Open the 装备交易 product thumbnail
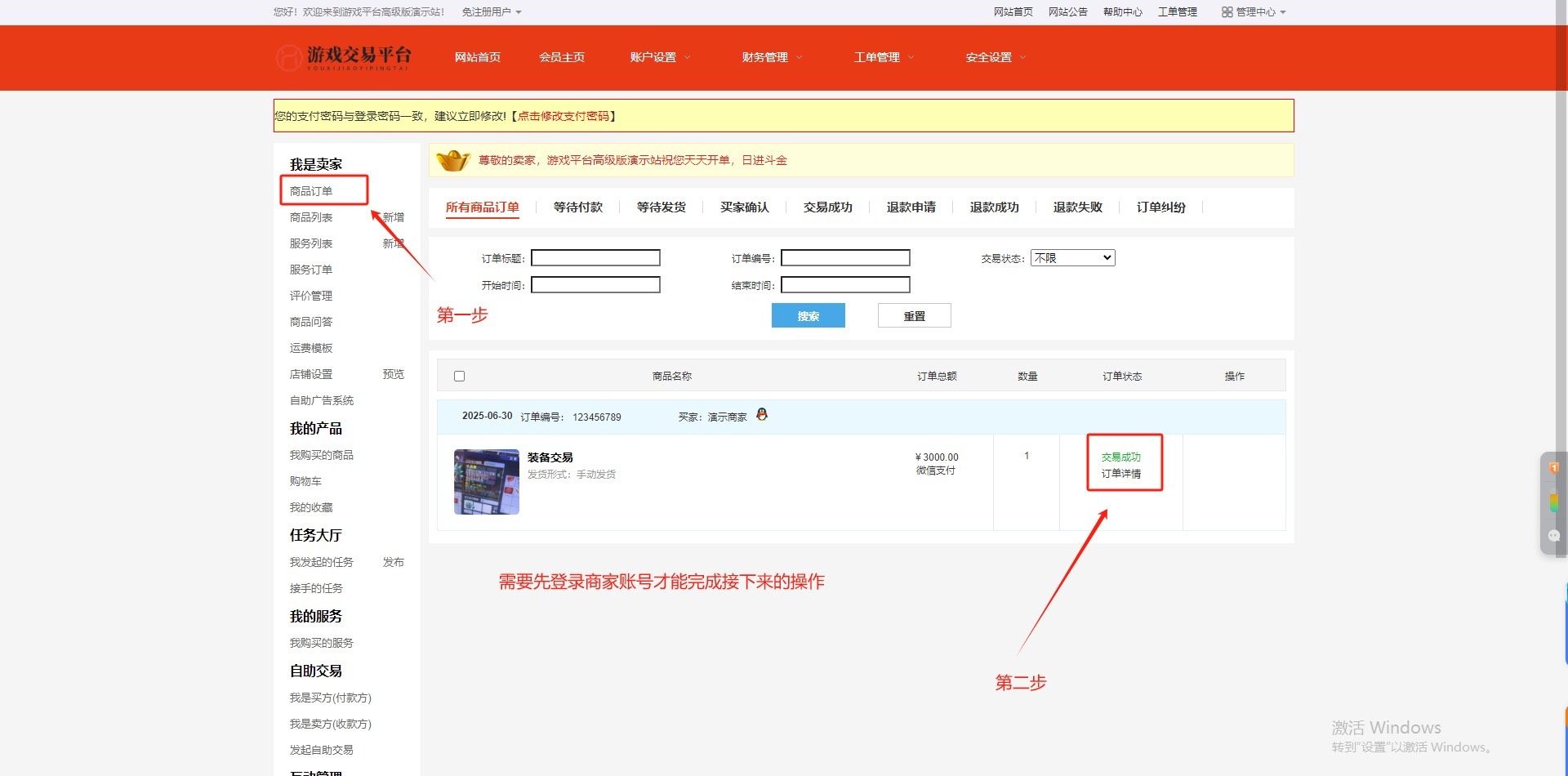This screenshot has width=1568, height=776. point(486,481)
